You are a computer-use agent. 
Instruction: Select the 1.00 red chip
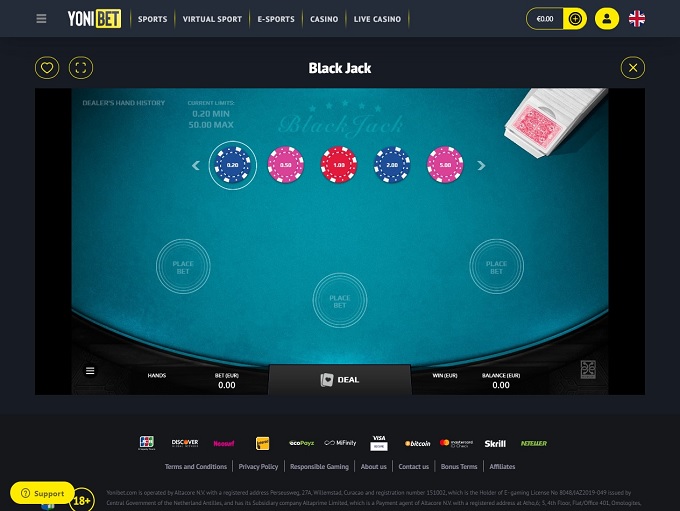coord(339,165)
